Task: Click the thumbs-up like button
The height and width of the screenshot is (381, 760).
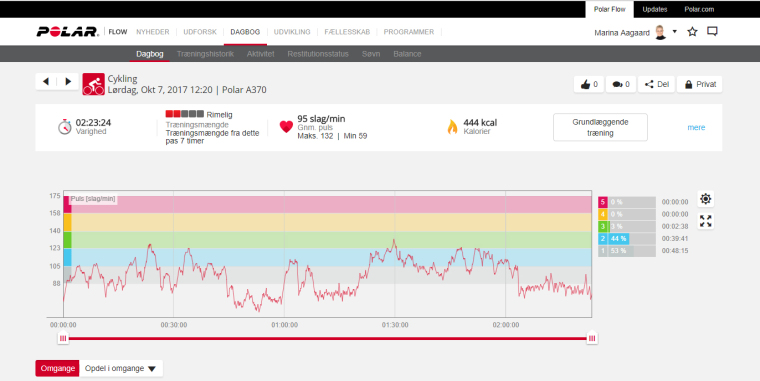Action: coord(589,84)
